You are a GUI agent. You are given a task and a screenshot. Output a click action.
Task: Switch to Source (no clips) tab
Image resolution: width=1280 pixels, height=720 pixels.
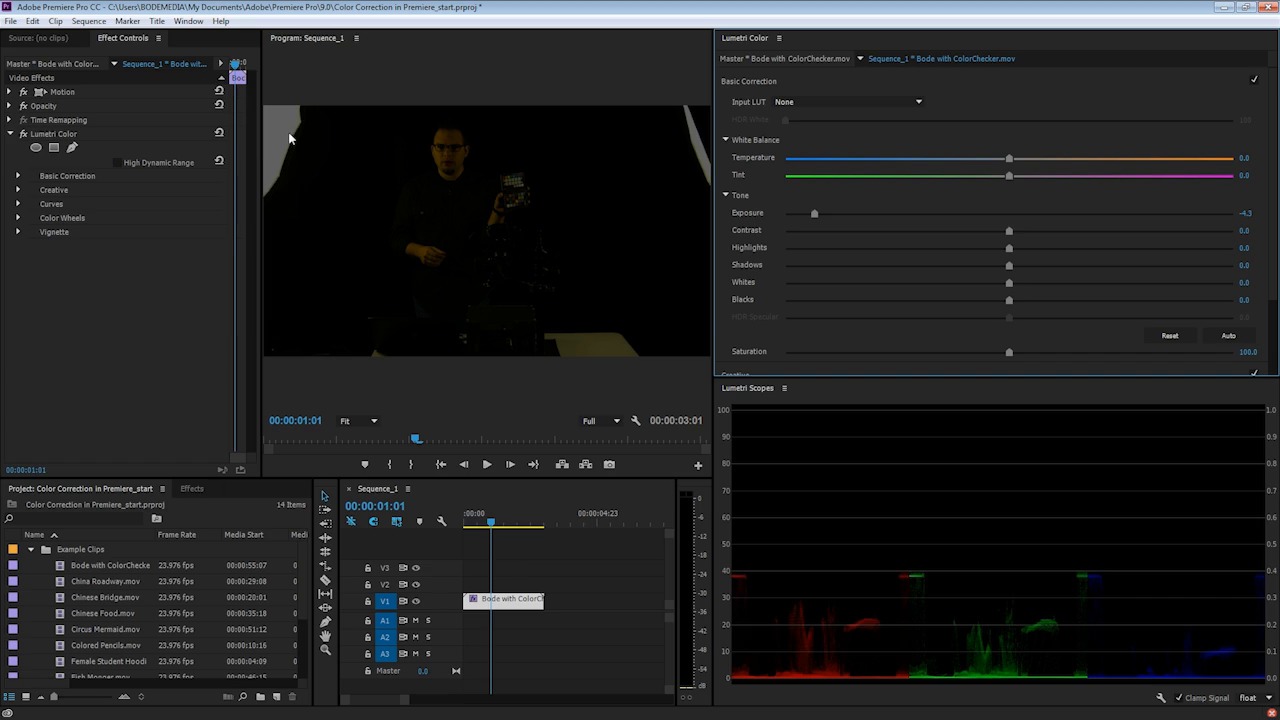tap(38, 38)
